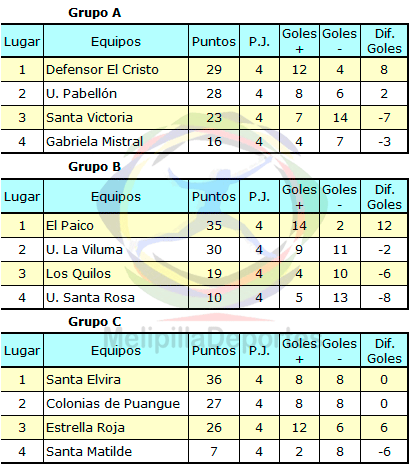Click the Grupo A heading
The image size is (409, 464).
[95, 13]
